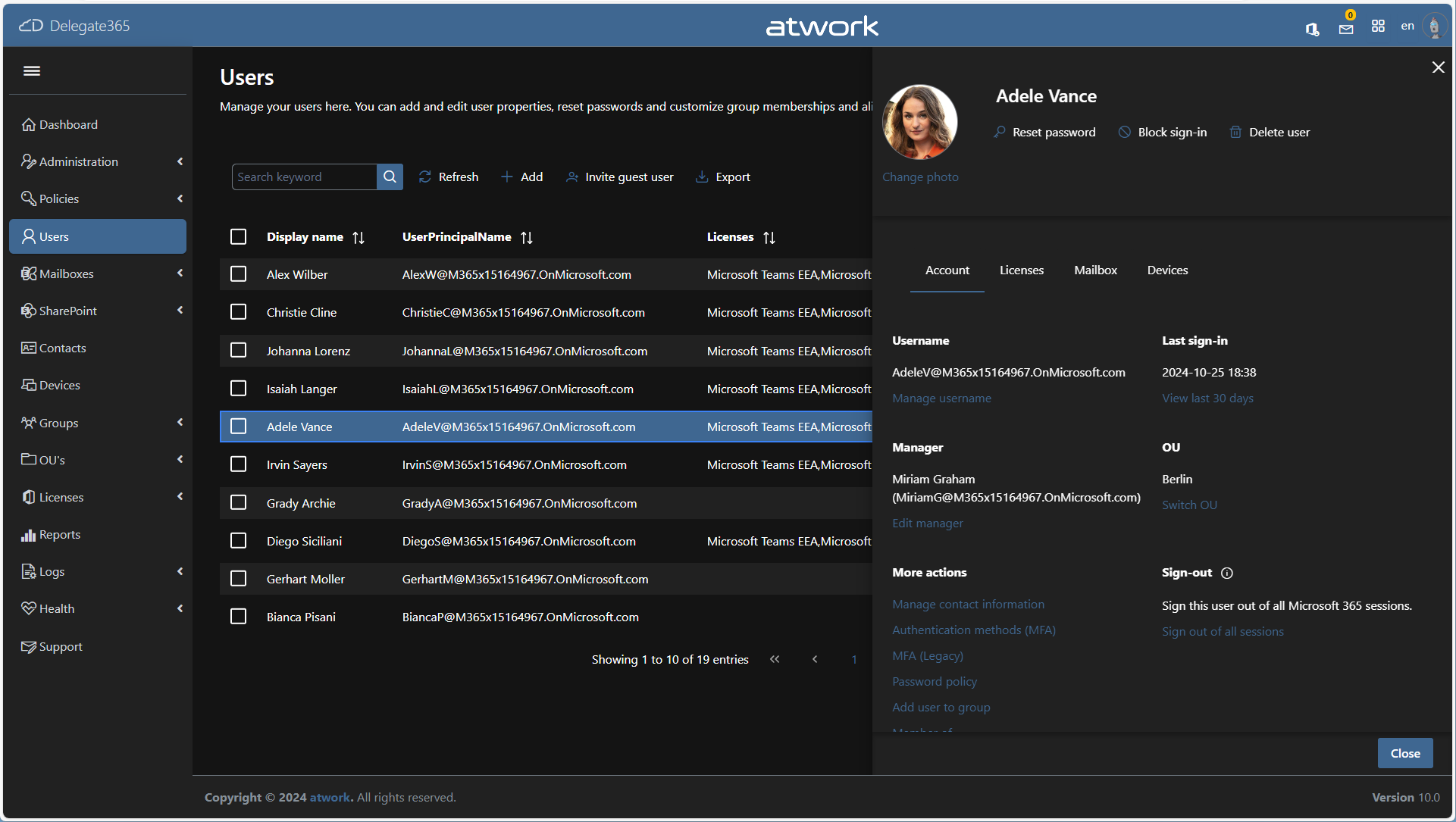Toggle the select-all users checkbox
Screen dimensions: 1456x822
click(x=238, y=236)
